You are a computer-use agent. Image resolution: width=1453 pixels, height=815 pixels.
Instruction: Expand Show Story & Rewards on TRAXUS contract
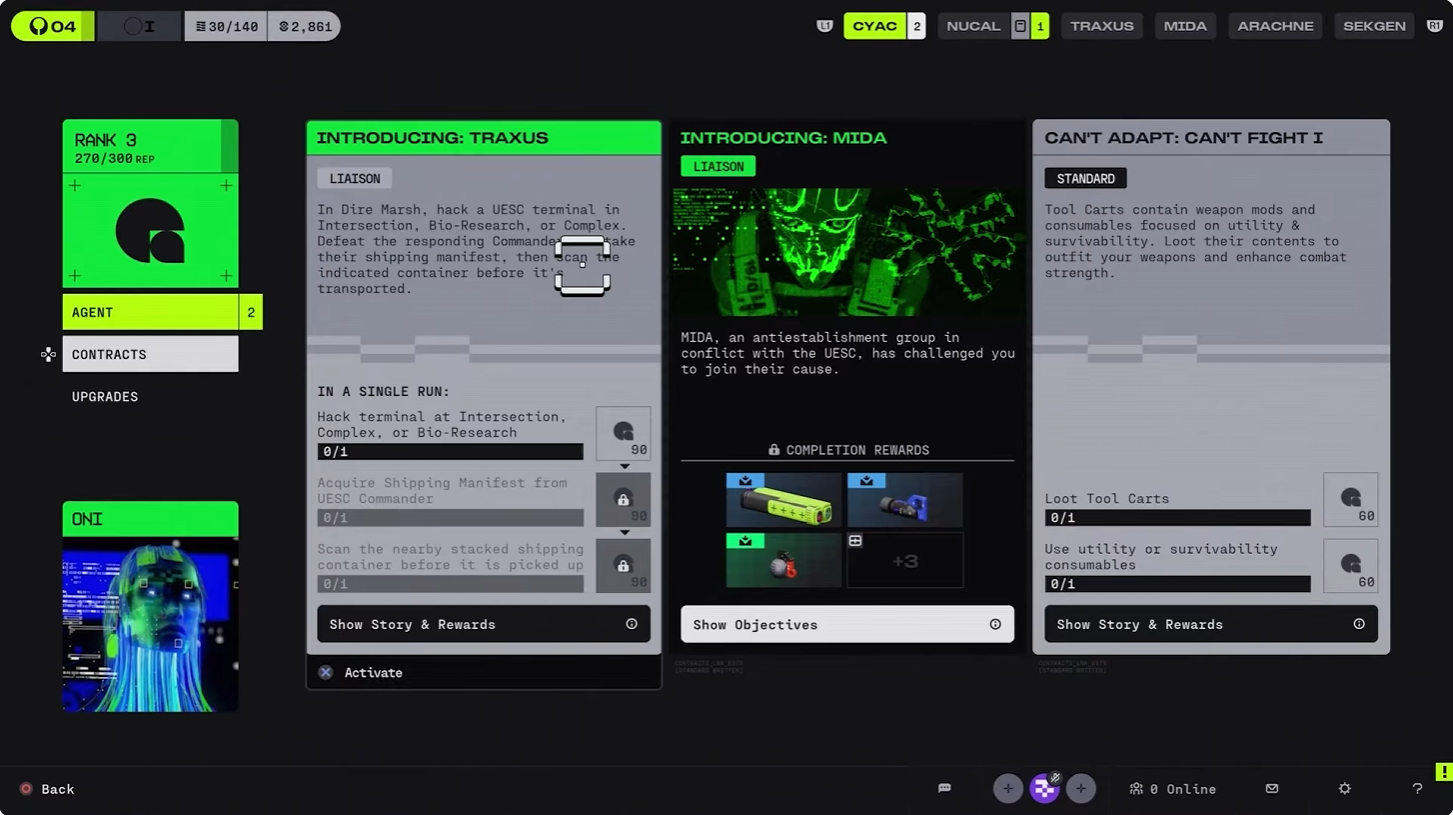point(483,624)
